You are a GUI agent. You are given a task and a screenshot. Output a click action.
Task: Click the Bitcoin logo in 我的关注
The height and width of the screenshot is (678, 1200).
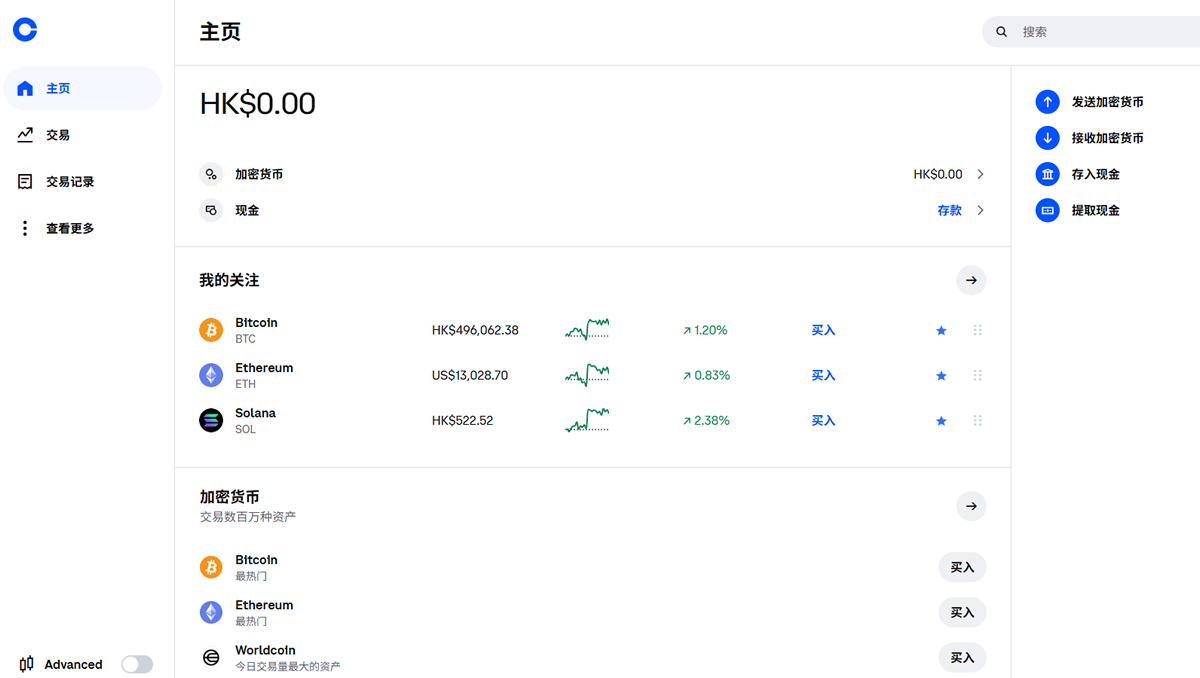(211, 330)
